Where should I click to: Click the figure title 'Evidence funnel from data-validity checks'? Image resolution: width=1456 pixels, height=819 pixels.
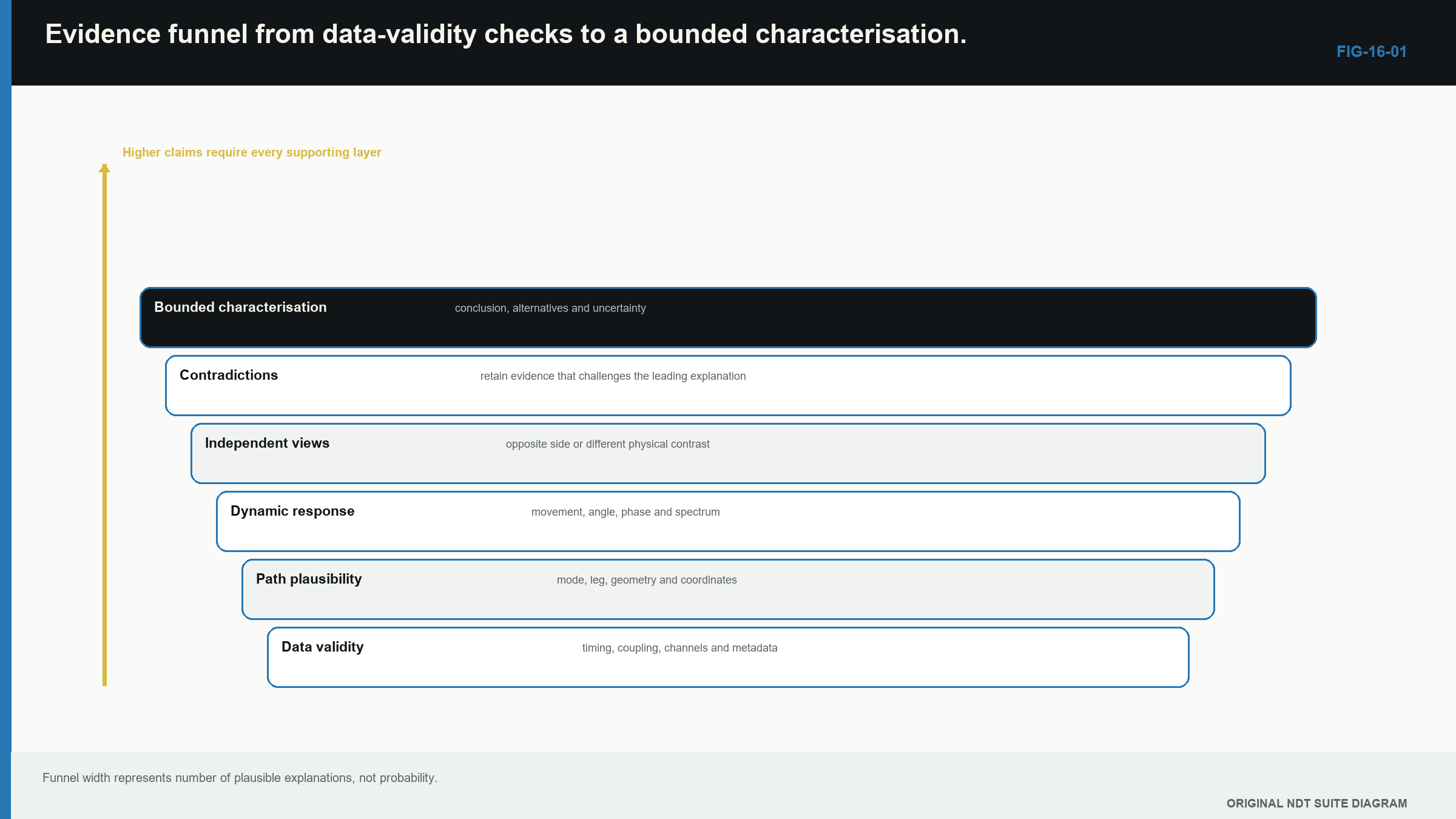pos(505,35)
